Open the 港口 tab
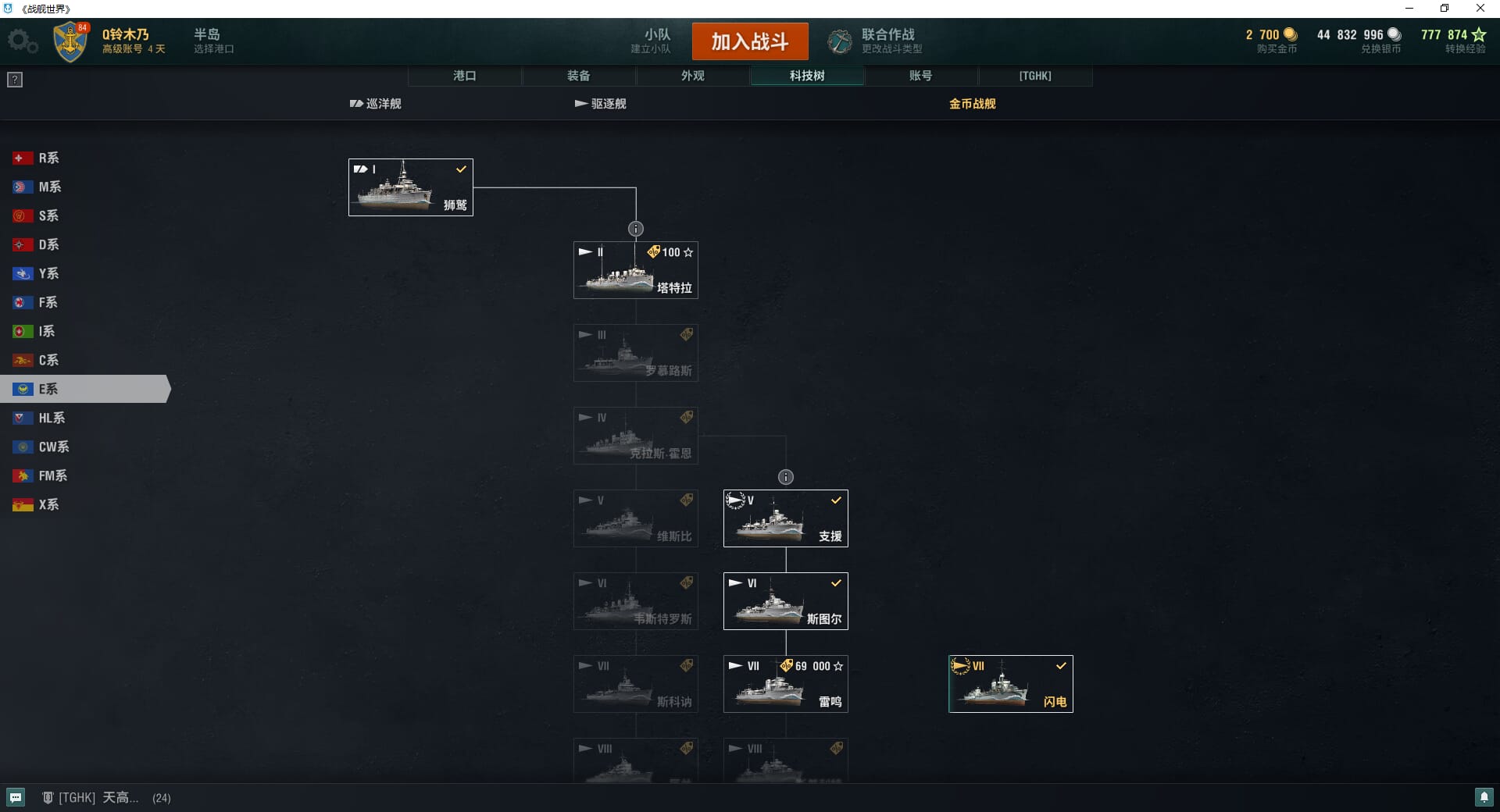1500x812 pixels. pos(465,76)
